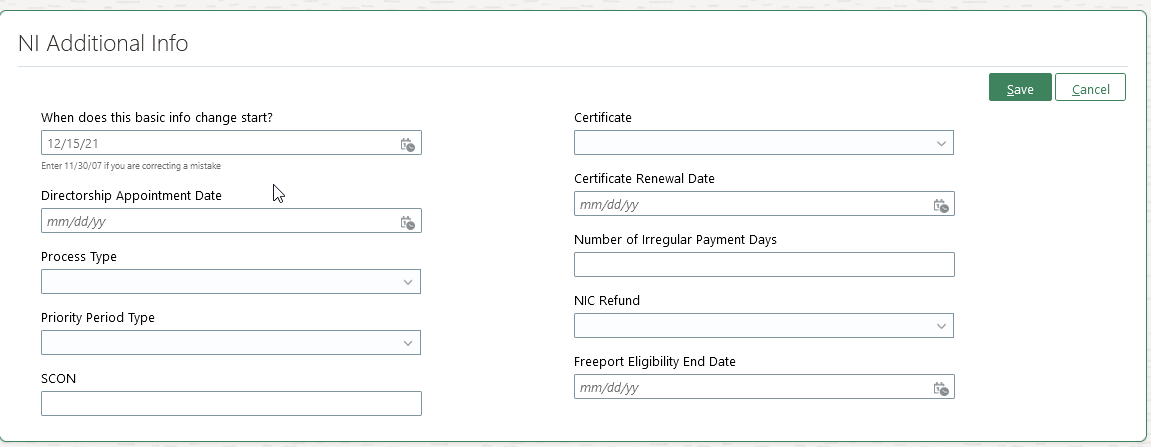1151x447 pixels.
Task: Open Certificate Renewal Date calendar picker
Action: [940, 205]
